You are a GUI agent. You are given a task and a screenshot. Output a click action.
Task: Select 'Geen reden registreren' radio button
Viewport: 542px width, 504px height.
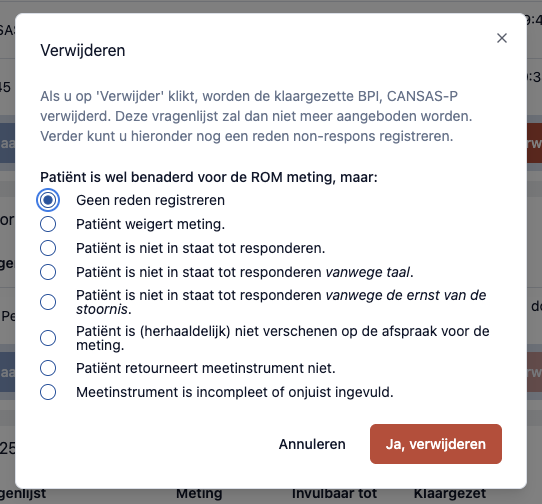tap(48, 200)
